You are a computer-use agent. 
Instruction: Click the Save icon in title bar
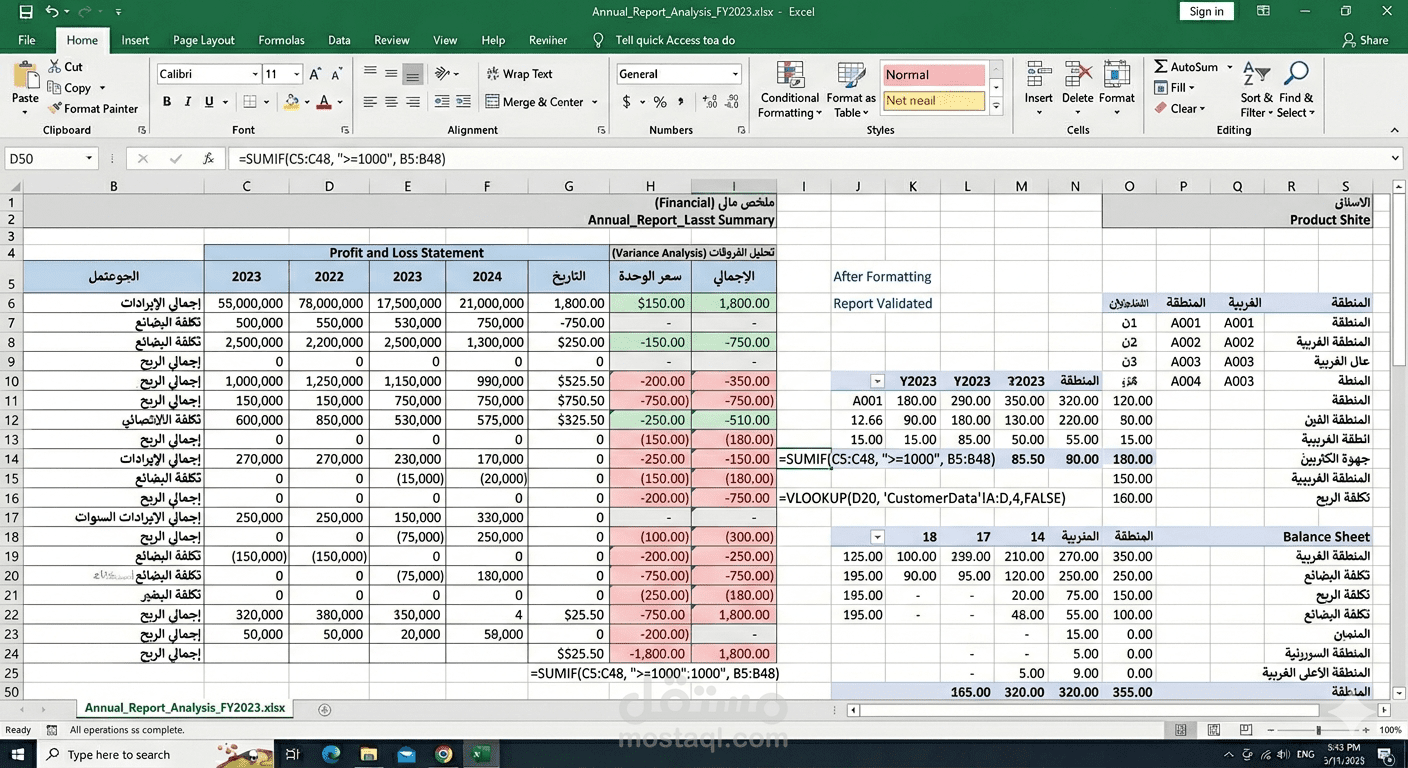click(26, 12)
